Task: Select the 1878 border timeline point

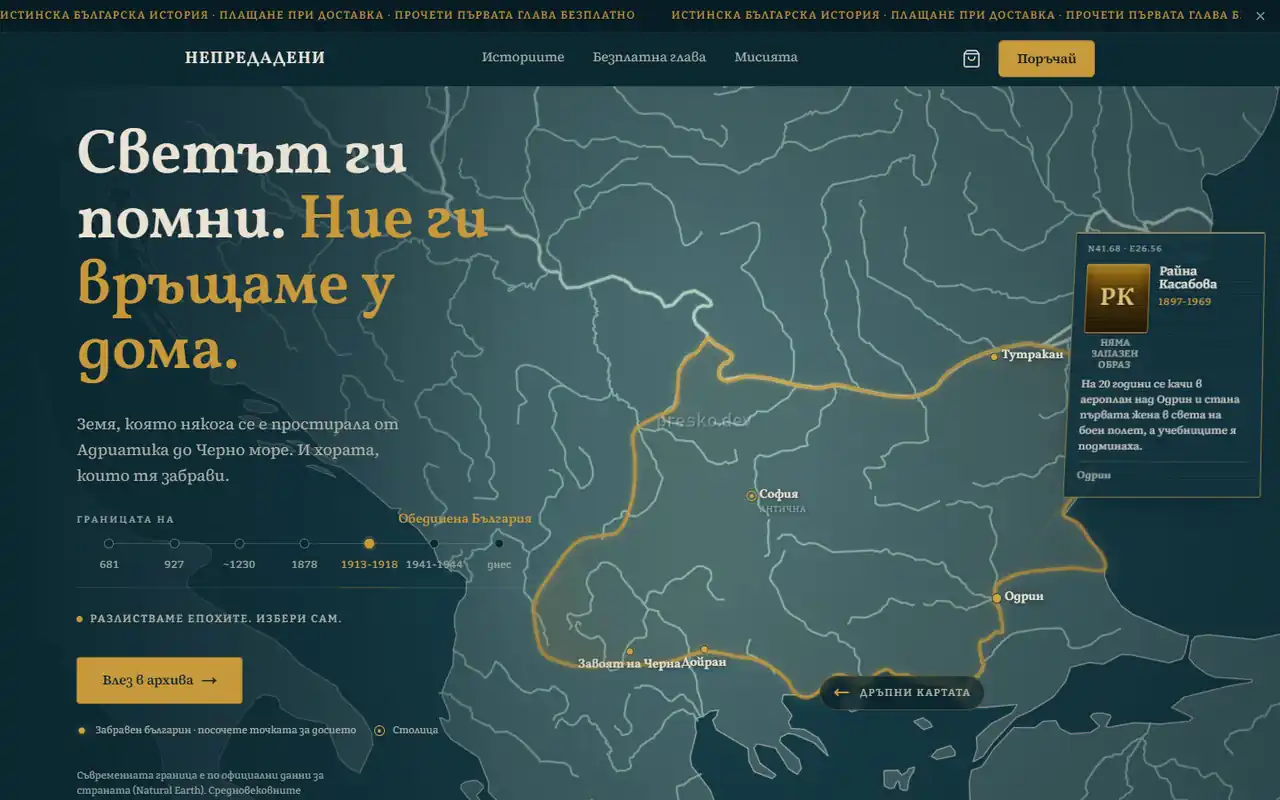Action: [x=304, y=544]
